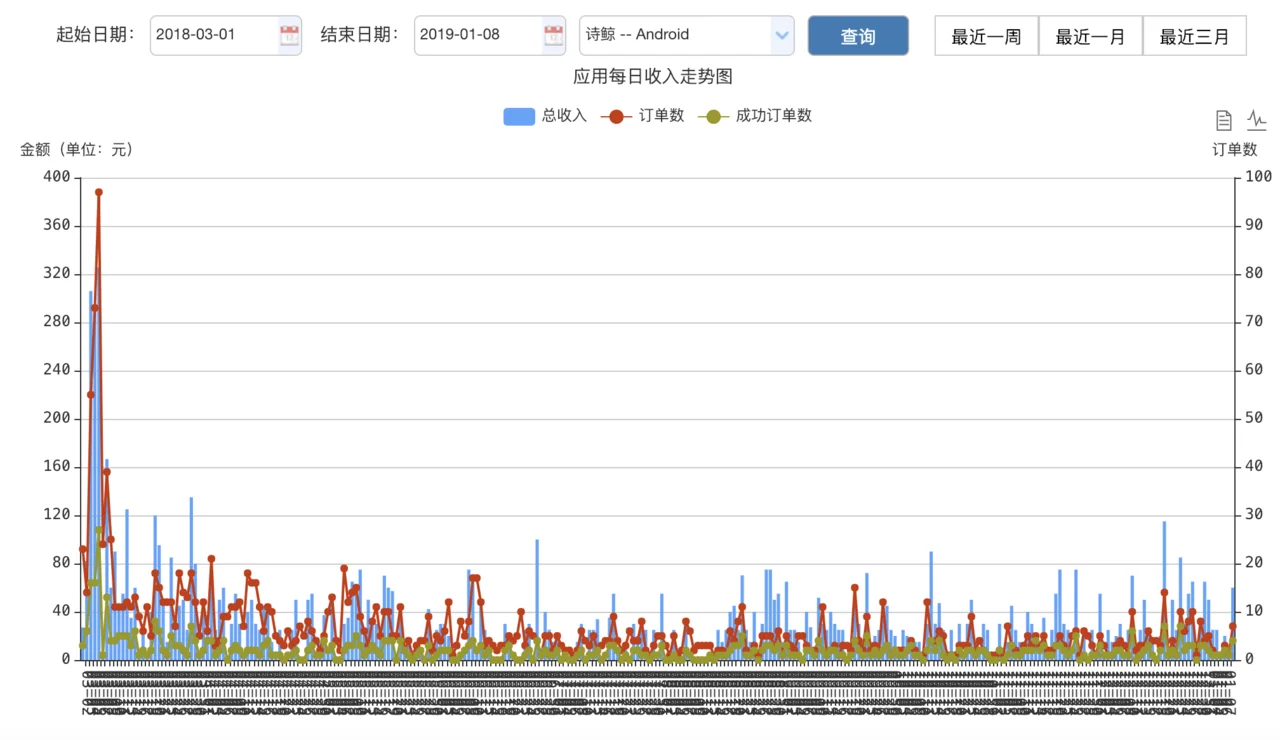Select the 最近一周 range tab
This screenshot has width=1280, height=740.
click(x=986, y=36)
